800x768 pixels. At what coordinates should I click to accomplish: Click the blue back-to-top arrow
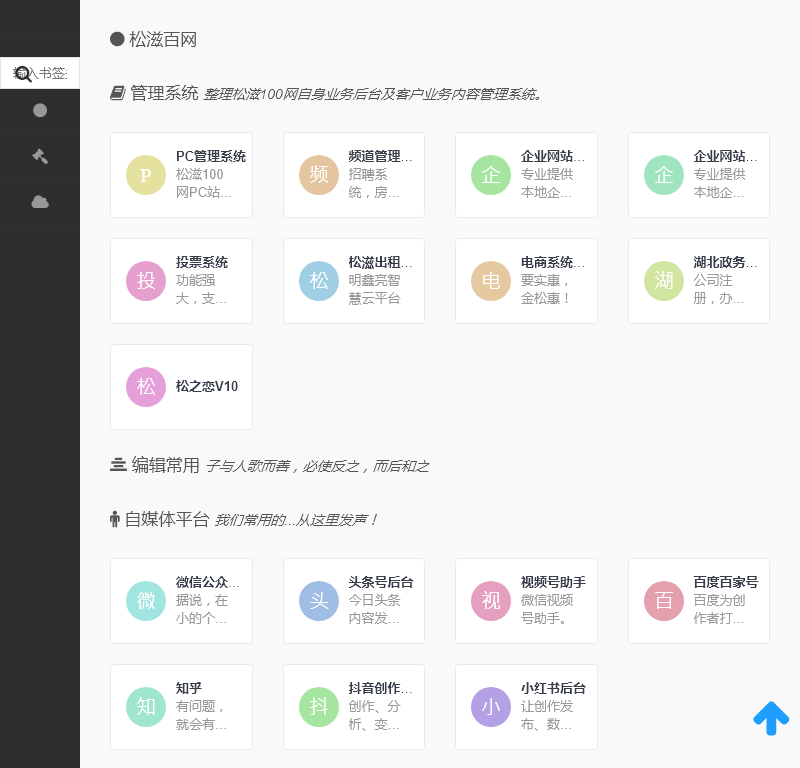771,718
